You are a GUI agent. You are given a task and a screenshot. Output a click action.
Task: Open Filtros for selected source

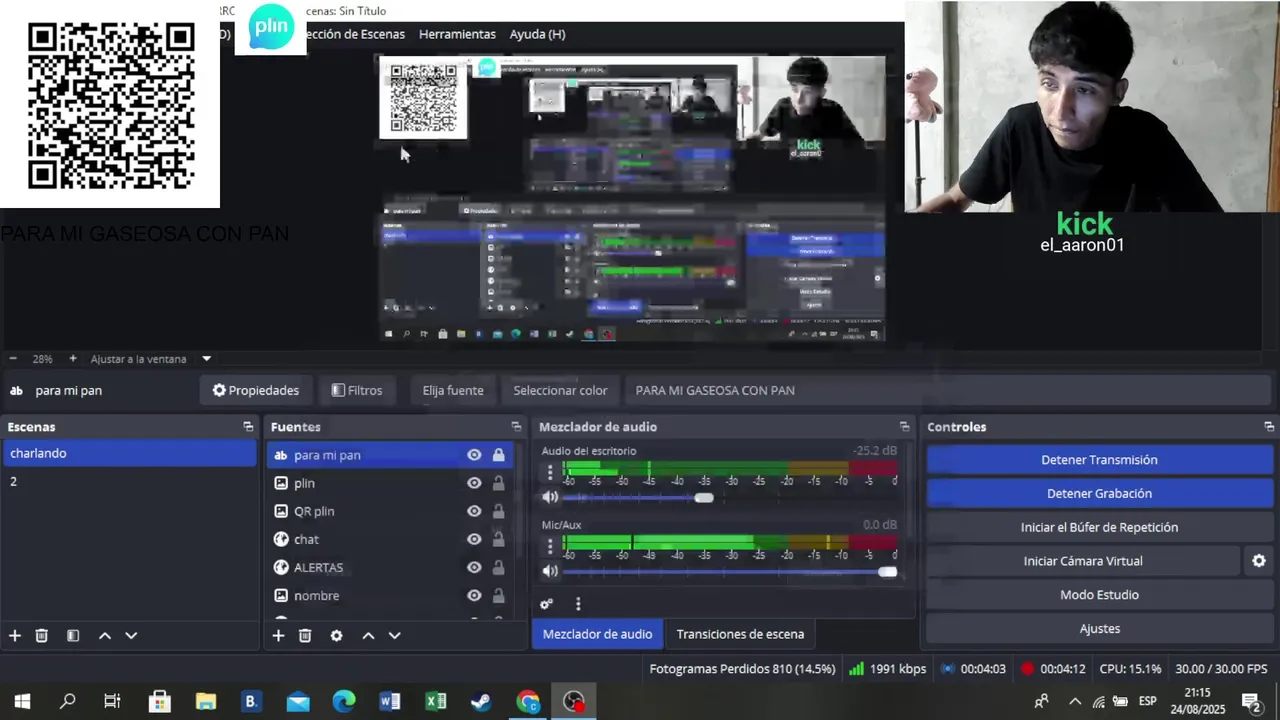pos(357,390)
